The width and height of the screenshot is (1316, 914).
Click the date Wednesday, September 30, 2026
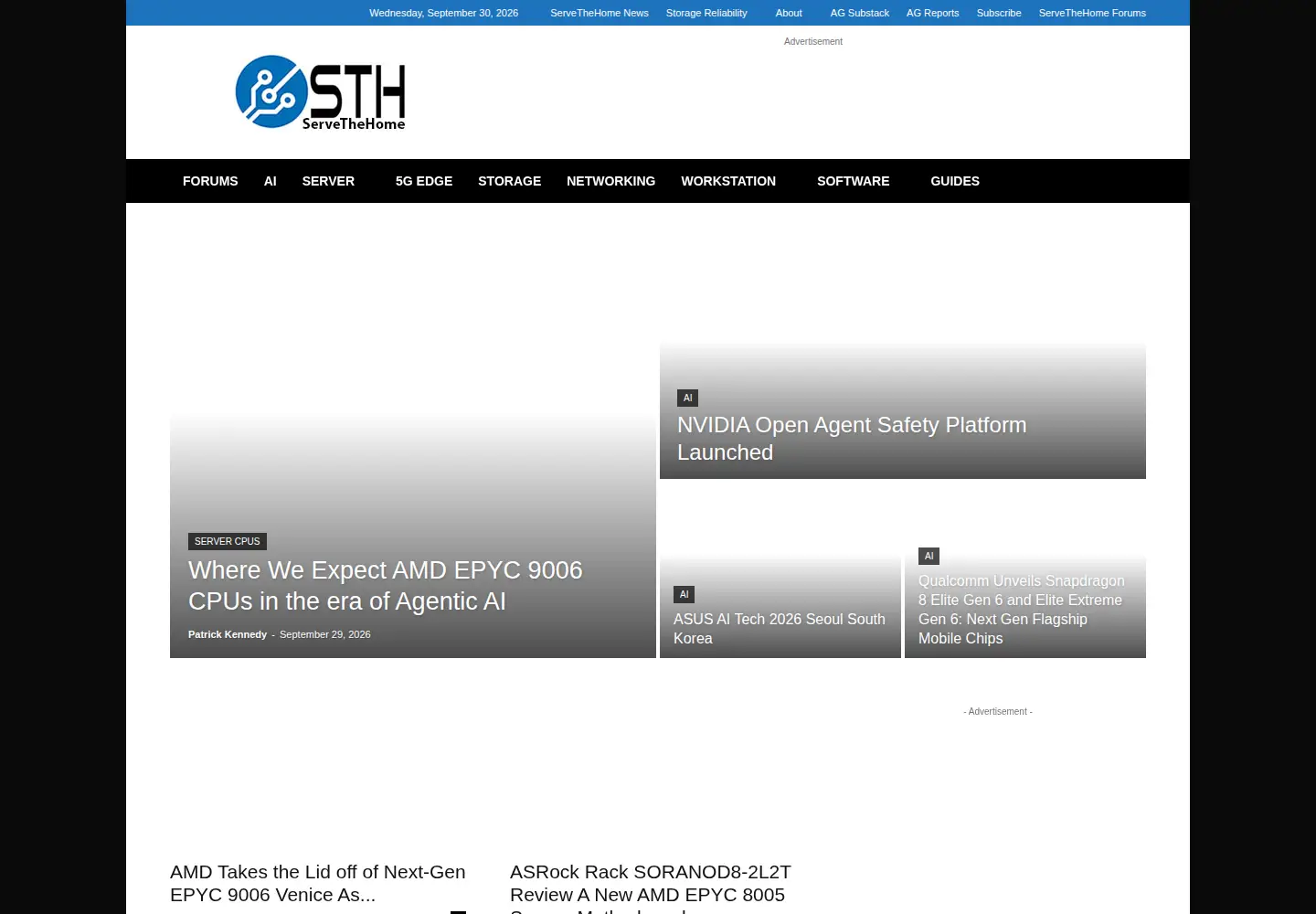(443, 13)
